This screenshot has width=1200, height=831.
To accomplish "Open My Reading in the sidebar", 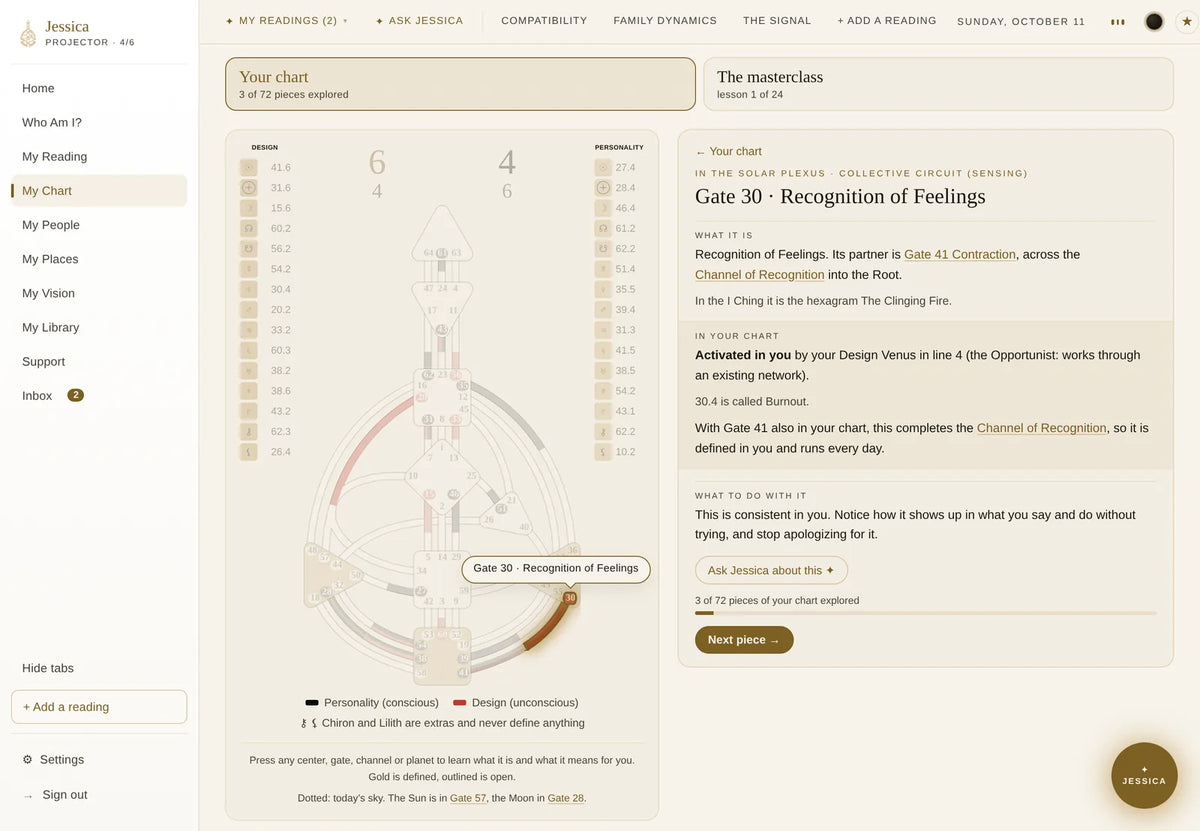I will coord(99,157).
